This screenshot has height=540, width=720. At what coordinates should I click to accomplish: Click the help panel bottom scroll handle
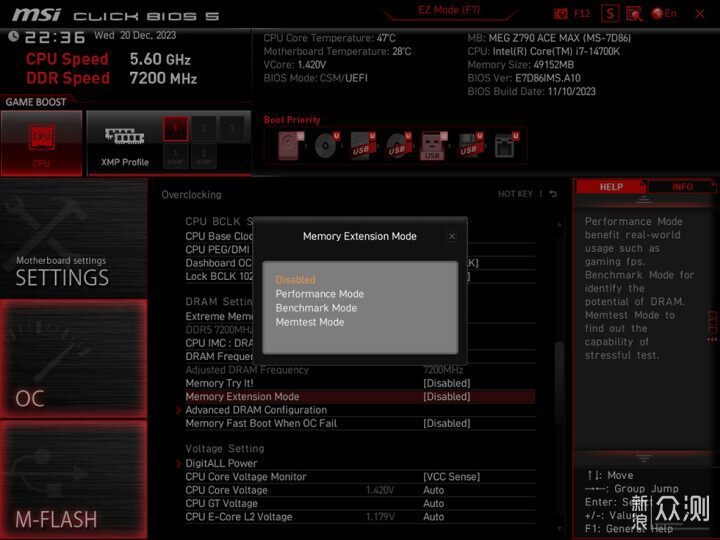(x=643, y=458)
